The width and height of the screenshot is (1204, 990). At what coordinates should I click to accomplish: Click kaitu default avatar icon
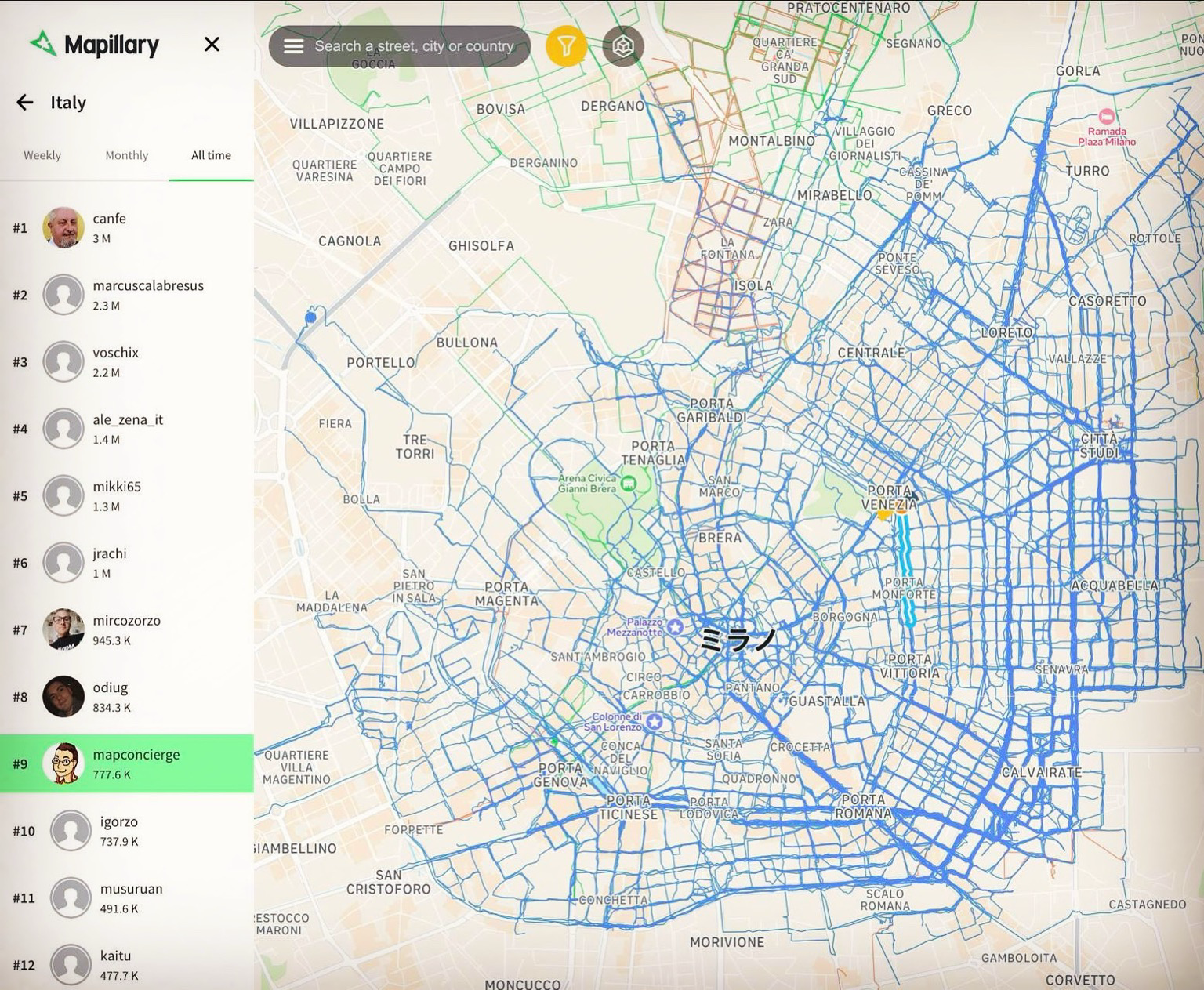click(x=71, y=965)
